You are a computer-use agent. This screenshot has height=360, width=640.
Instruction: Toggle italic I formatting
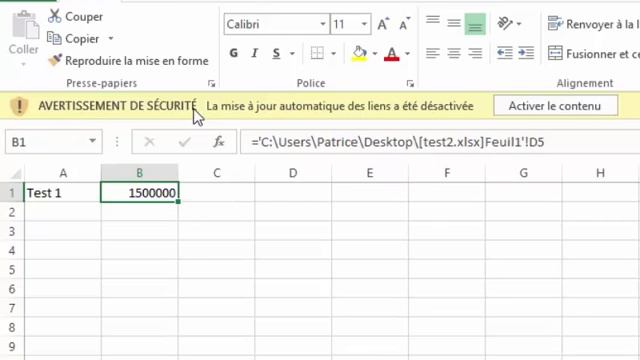pyautogui.click(x=255, y=53)
